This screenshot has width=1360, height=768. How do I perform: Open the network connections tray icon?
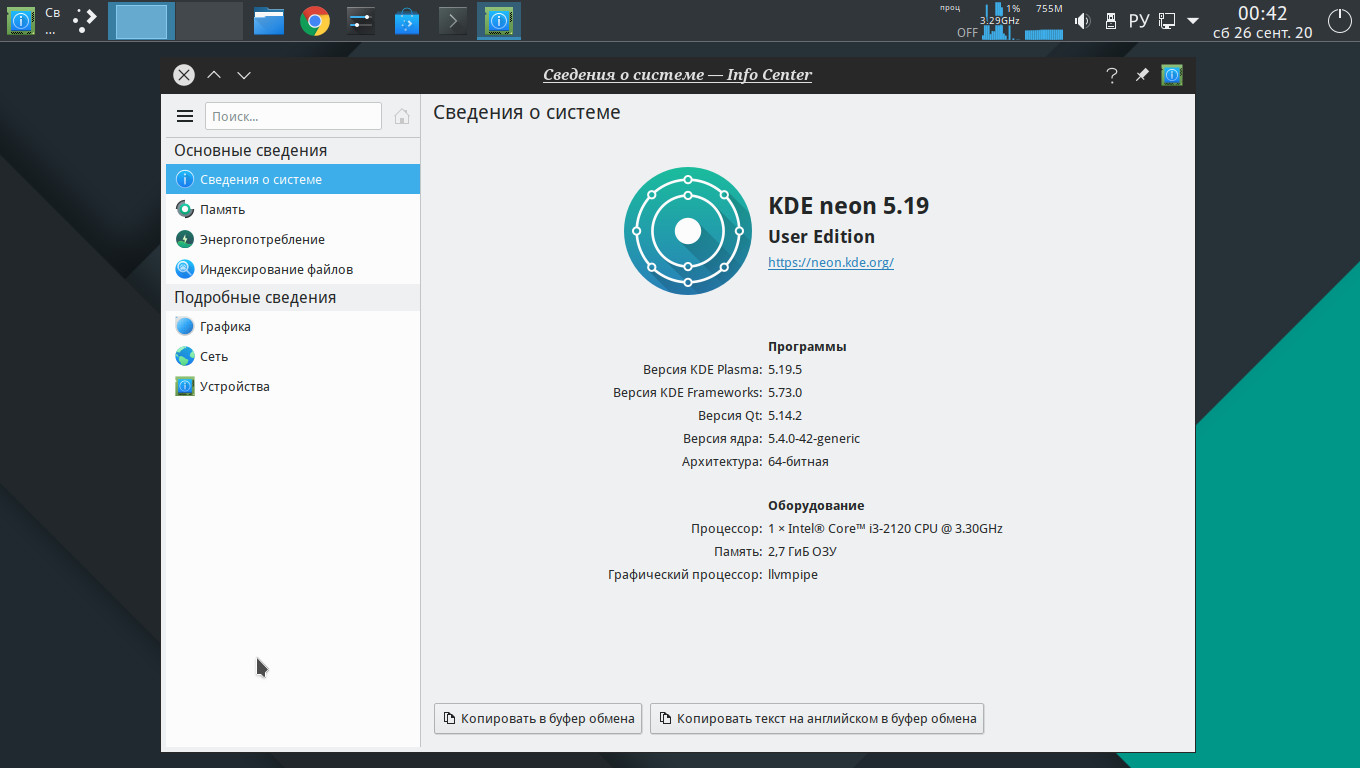pos(1167,21)
